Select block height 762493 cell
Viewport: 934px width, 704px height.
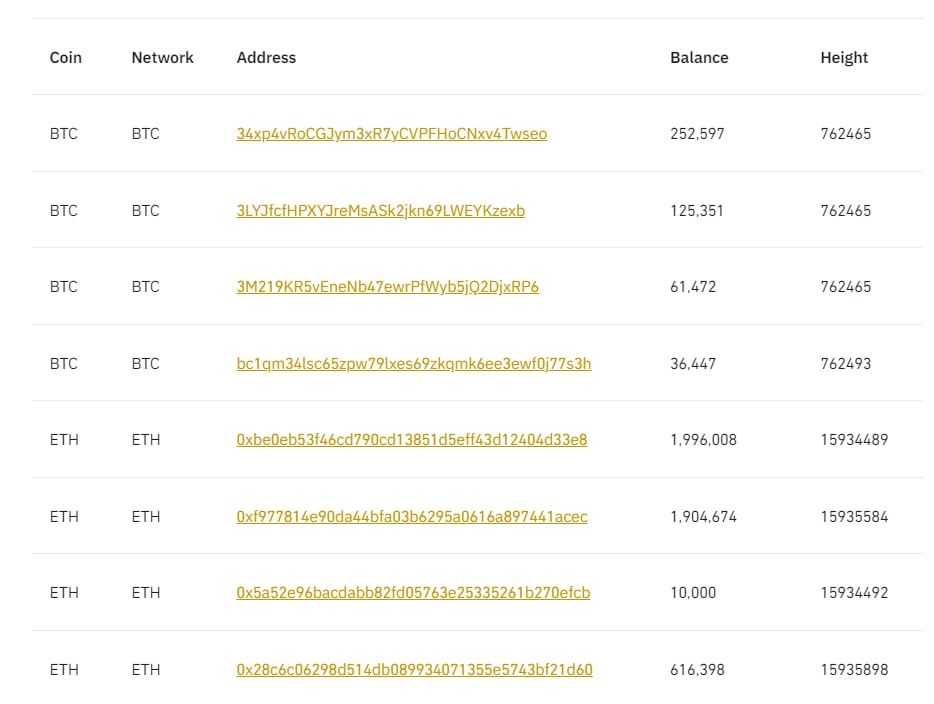coord(845,363)
